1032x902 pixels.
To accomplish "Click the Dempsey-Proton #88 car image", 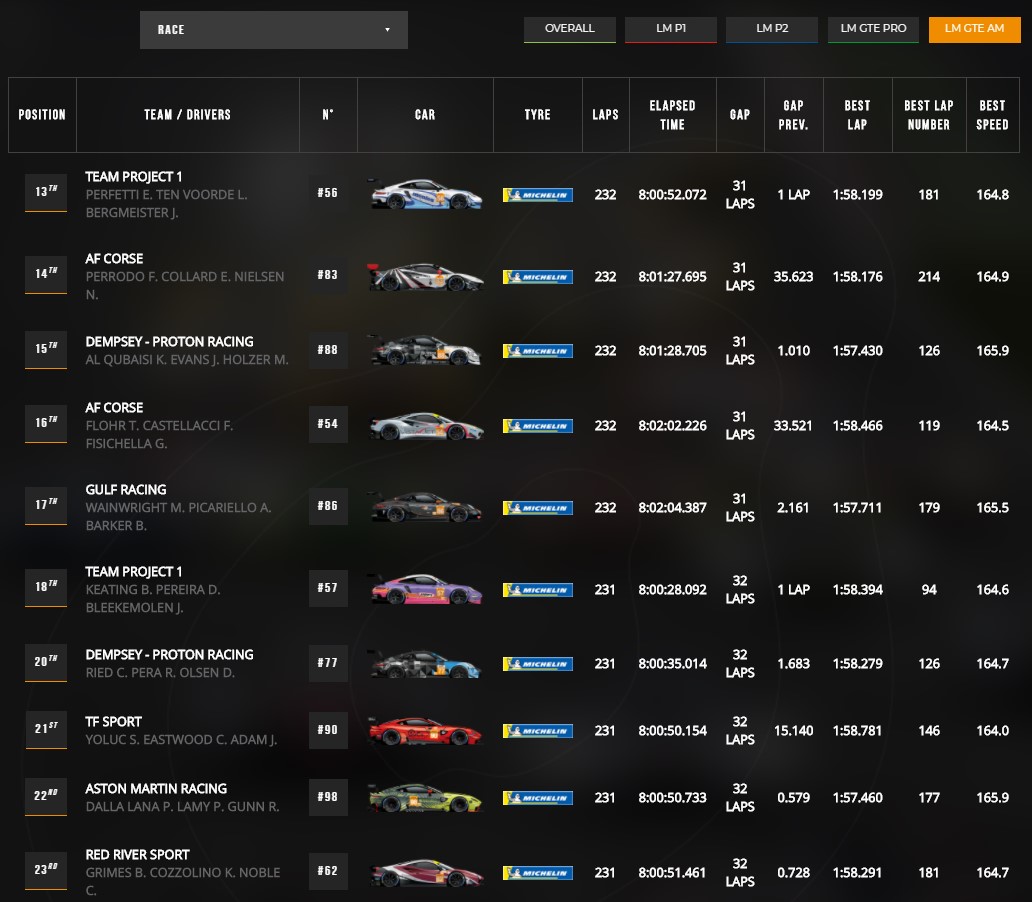I will [x=426, y=350].
